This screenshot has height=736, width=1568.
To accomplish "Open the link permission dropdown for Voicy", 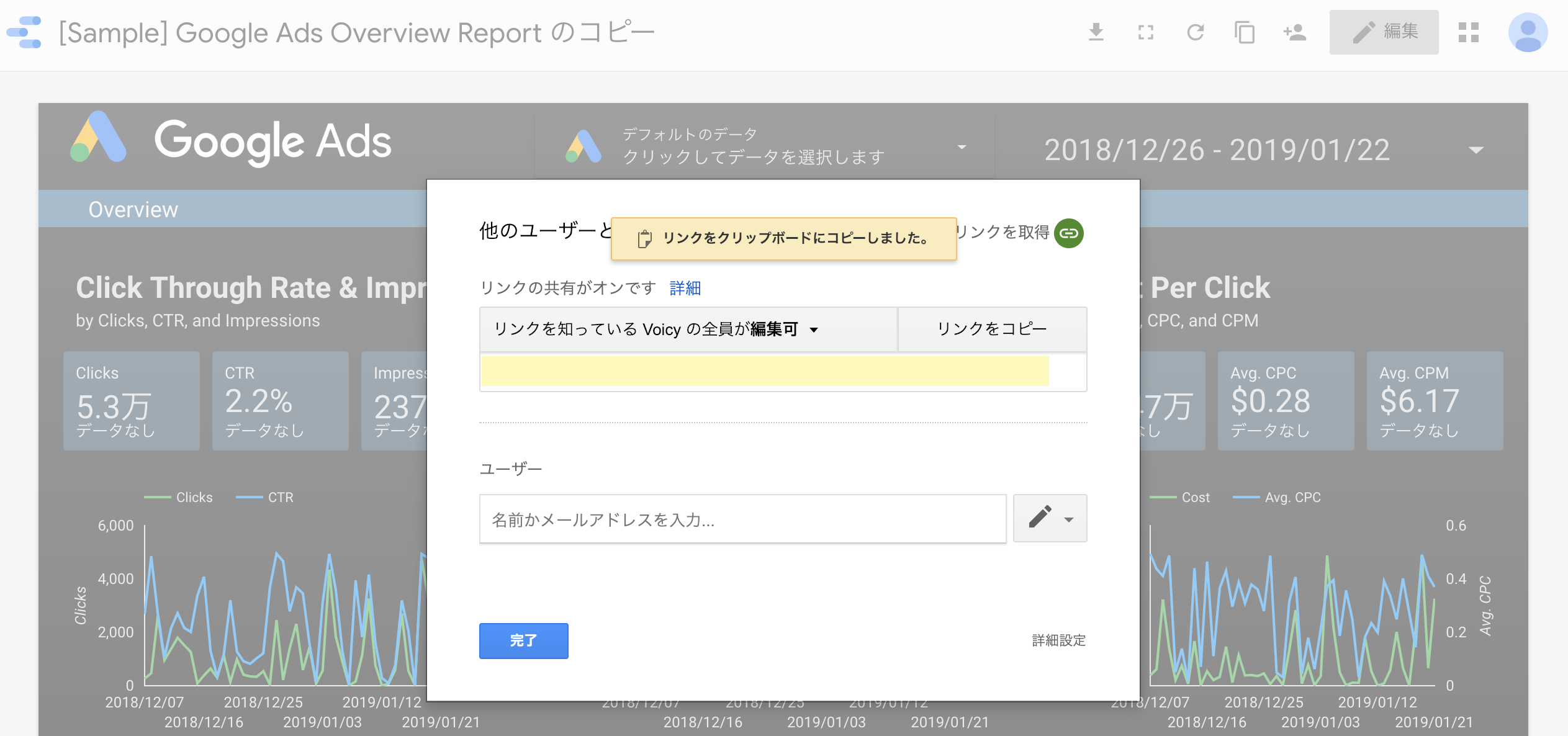I will 688,329.
